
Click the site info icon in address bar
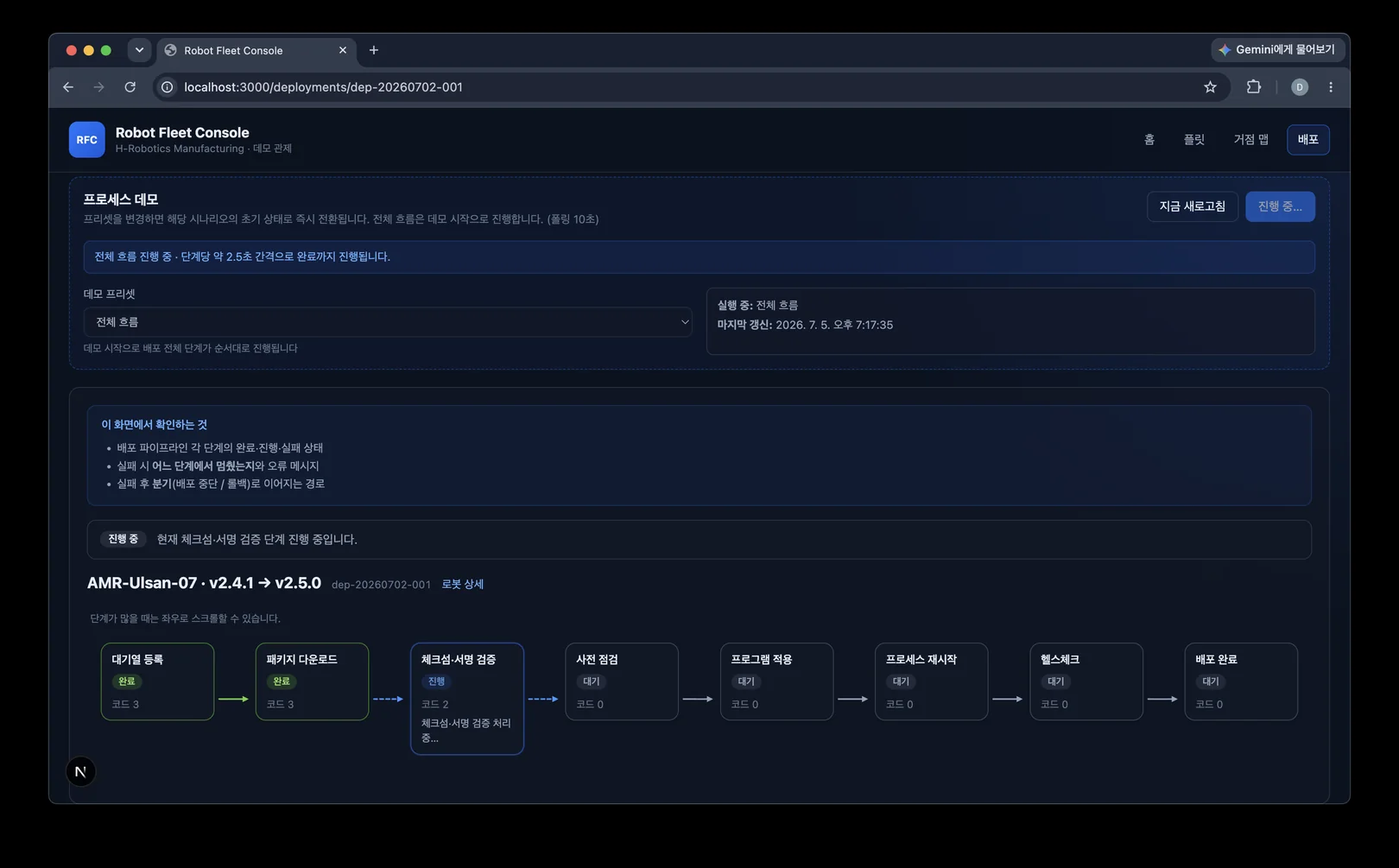tap(168, 87)
